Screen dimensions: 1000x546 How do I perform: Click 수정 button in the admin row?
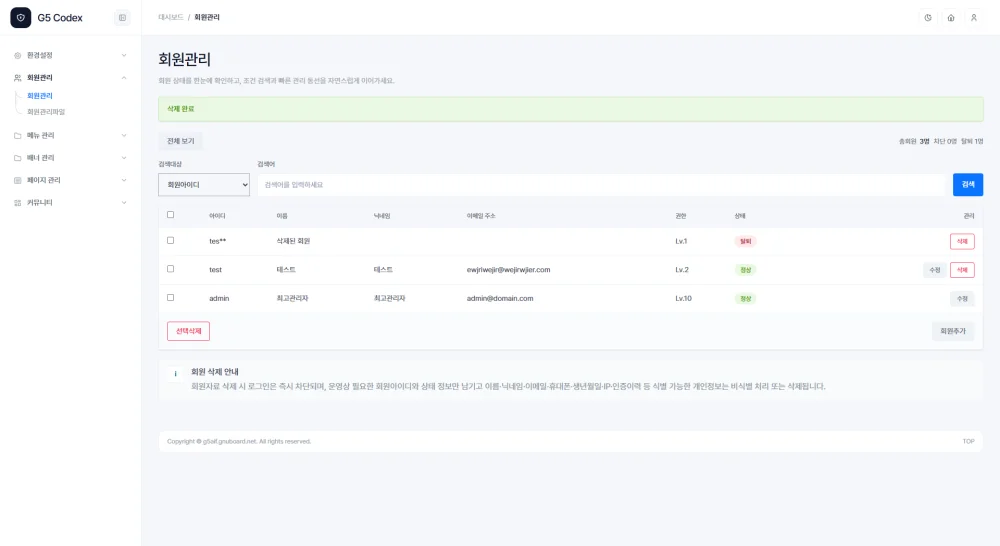click(x=962, y=299)
